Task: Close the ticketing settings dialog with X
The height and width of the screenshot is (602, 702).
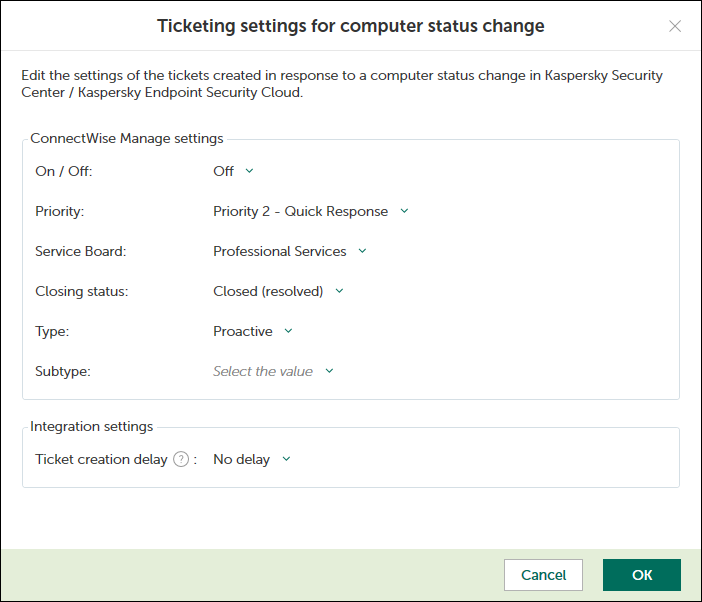Action: point(675,26)
